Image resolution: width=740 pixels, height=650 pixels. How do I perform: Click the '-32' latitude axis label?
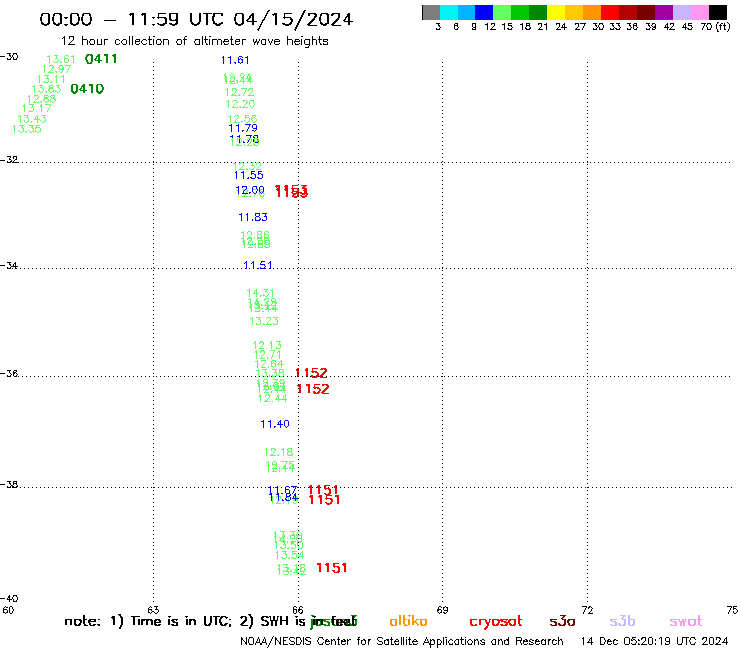(9, 160)
